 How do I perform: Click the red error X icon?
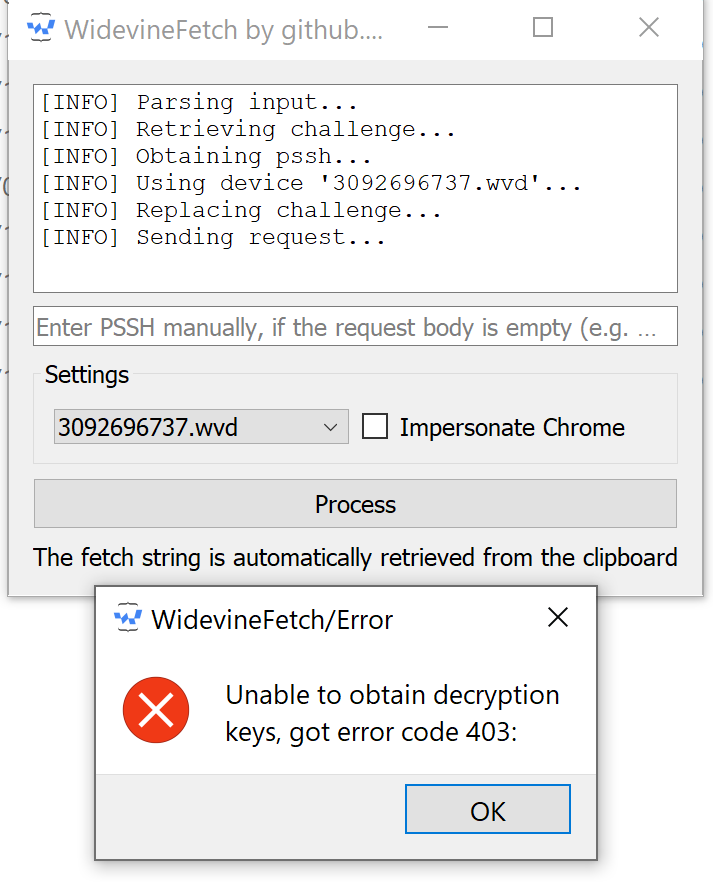coord(156,710)
